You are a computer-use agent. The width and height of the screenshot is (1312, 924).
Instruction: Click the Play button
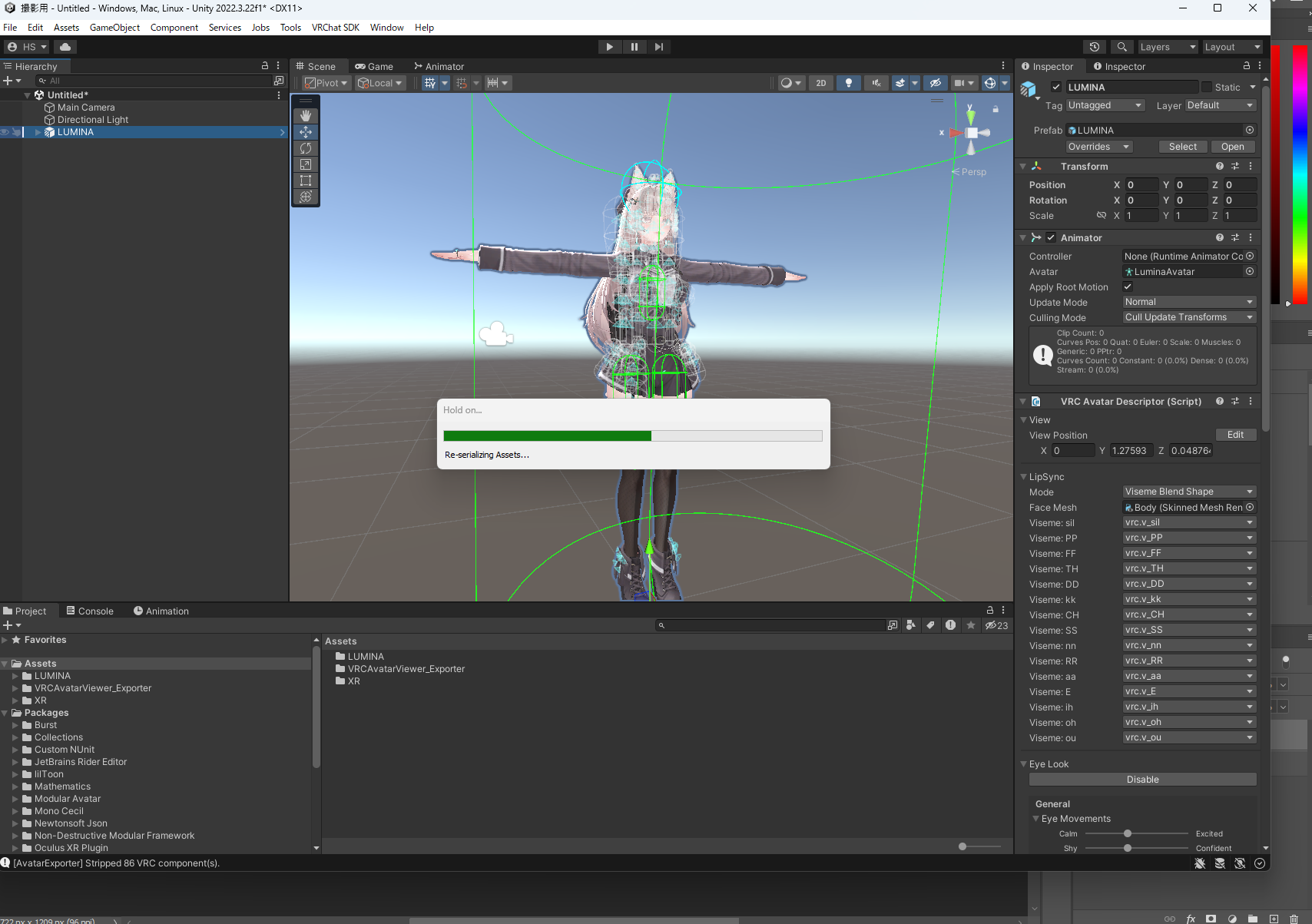[609, 47]
